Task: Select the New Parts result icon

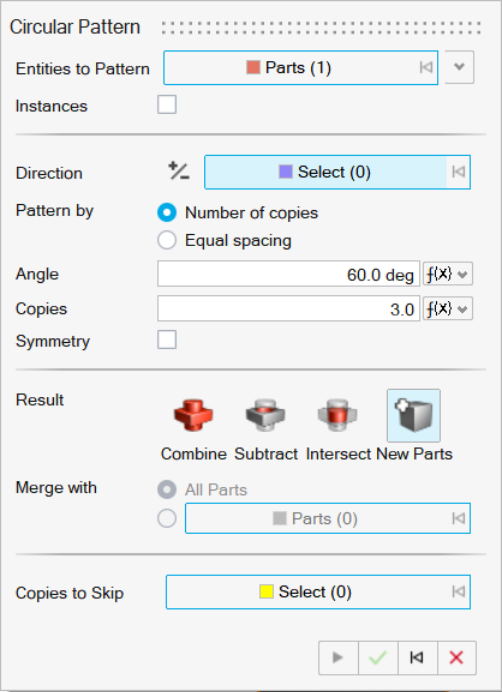Action: [x=414, y=415]
